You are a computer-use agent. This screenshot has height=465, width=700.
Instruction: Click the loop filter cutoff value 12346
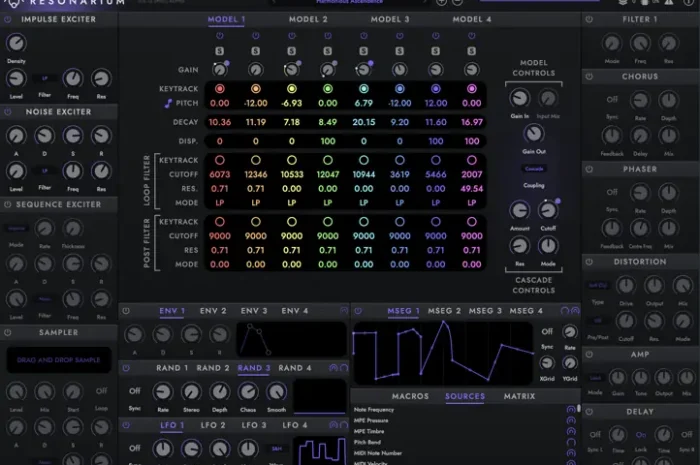(x=256, y=174)
